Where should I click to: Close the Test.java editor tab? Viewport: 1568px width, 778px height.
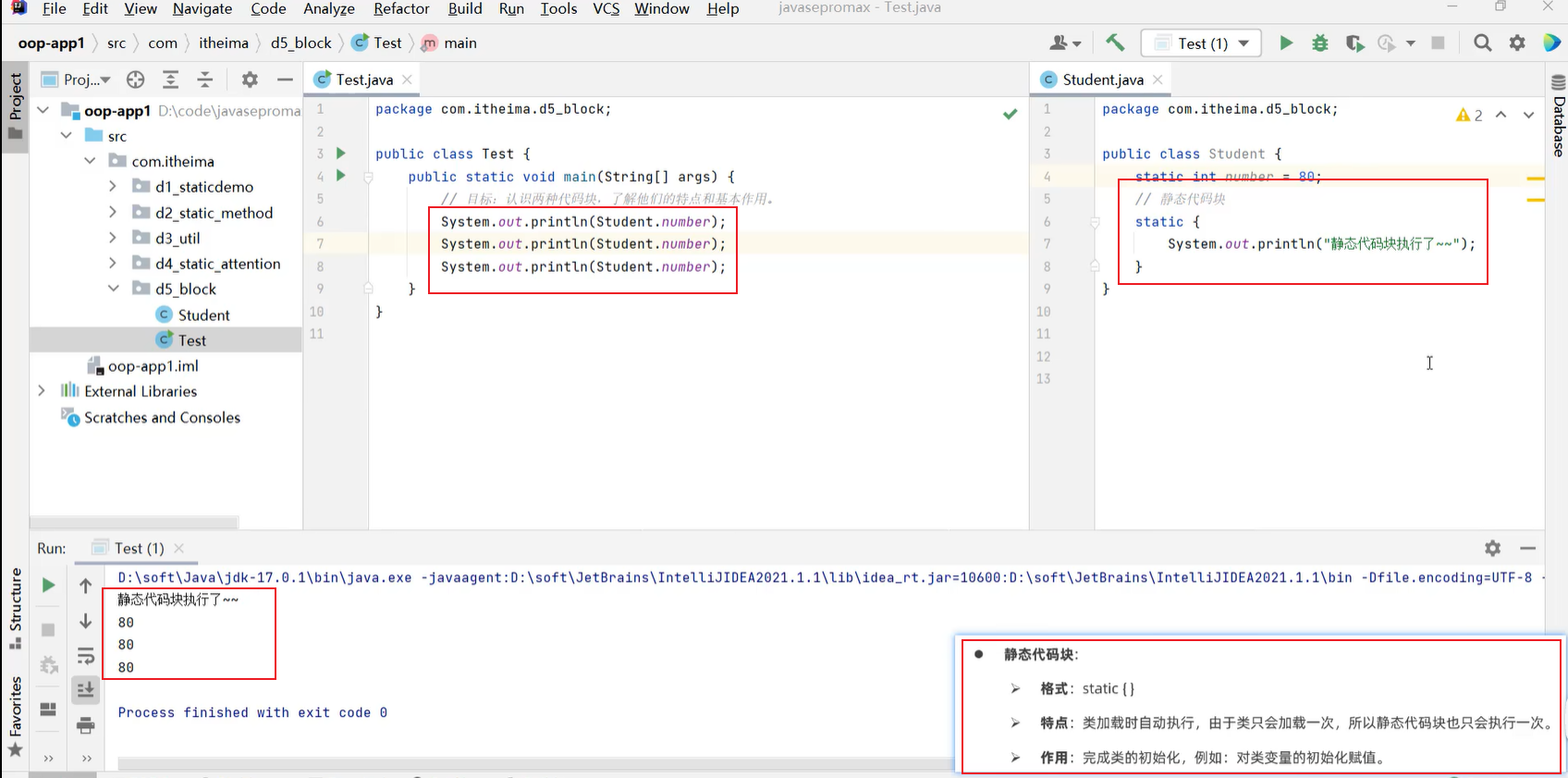407,80
